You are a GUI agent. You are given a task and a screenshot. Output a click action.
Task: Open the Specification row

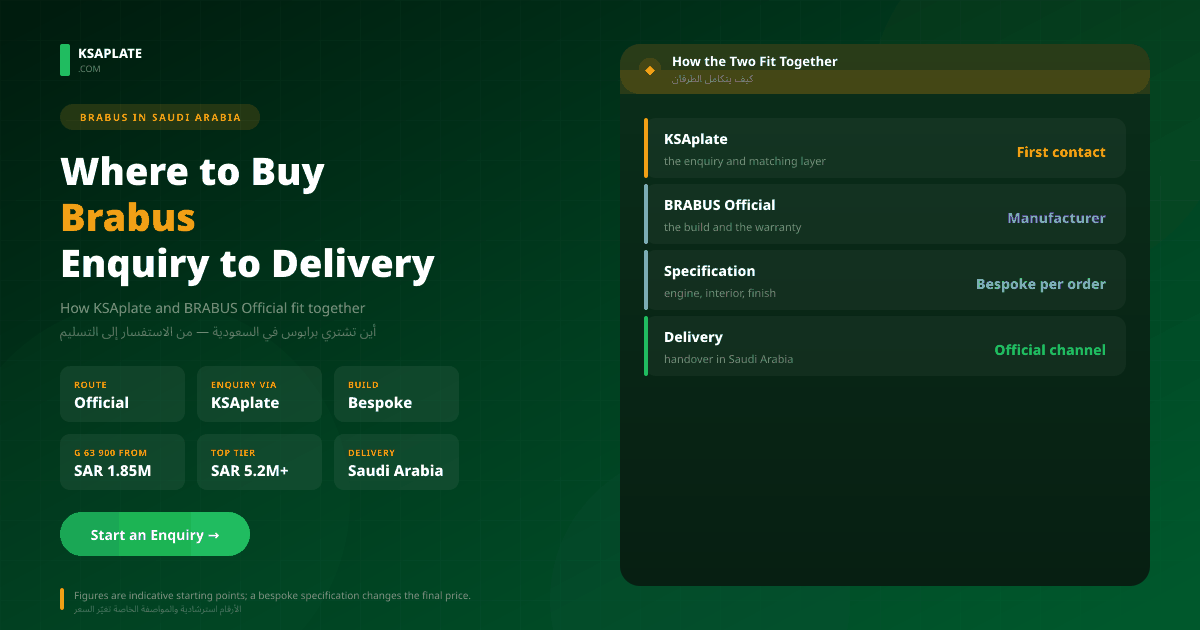(885, 280)
